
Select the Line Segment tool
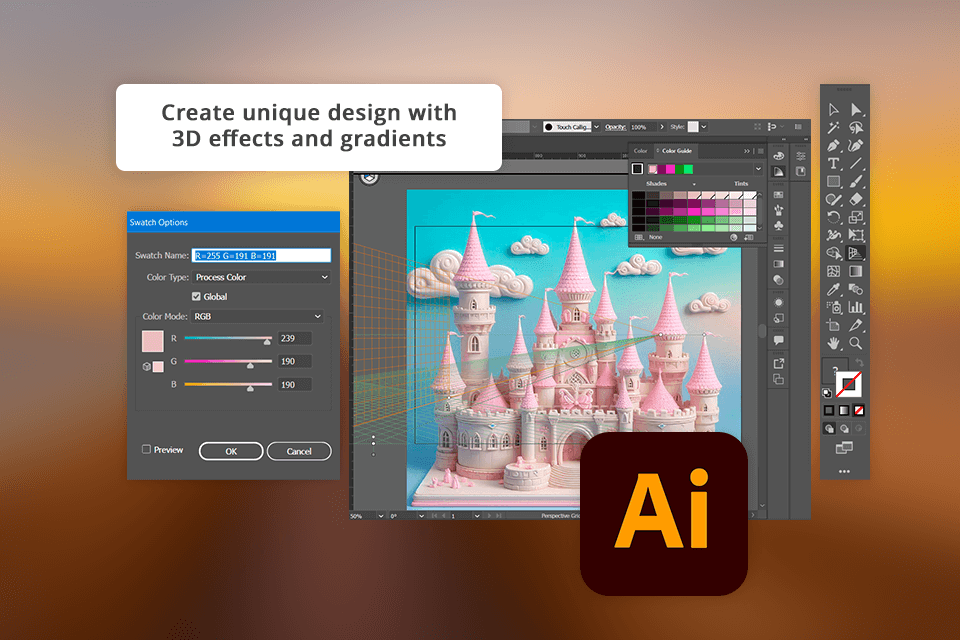pyautogui.click(x=856, y=164)
